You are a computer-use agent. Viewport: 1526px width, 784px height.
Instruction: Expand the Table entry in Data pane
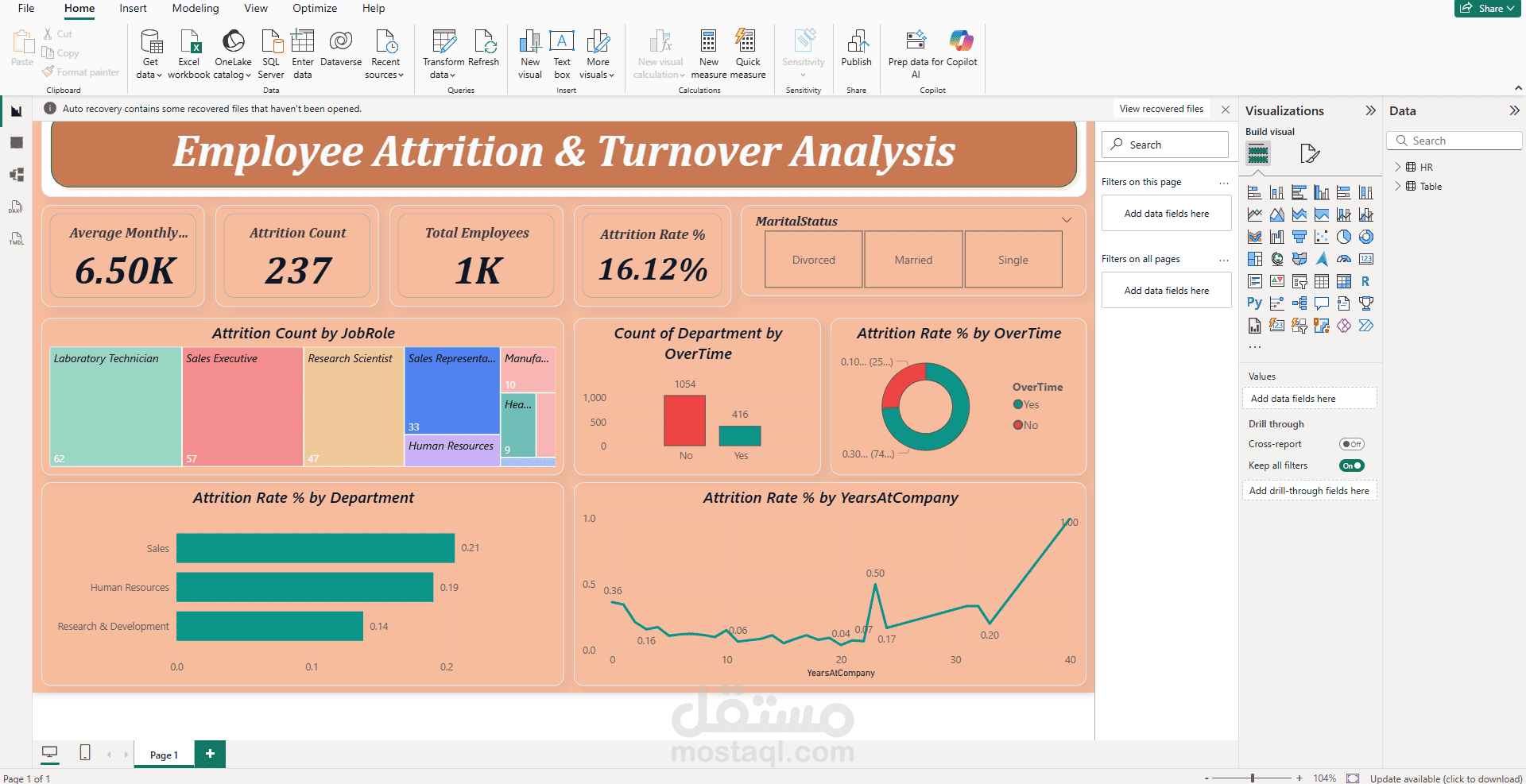pyautogui.click(x=1398, y=187)
